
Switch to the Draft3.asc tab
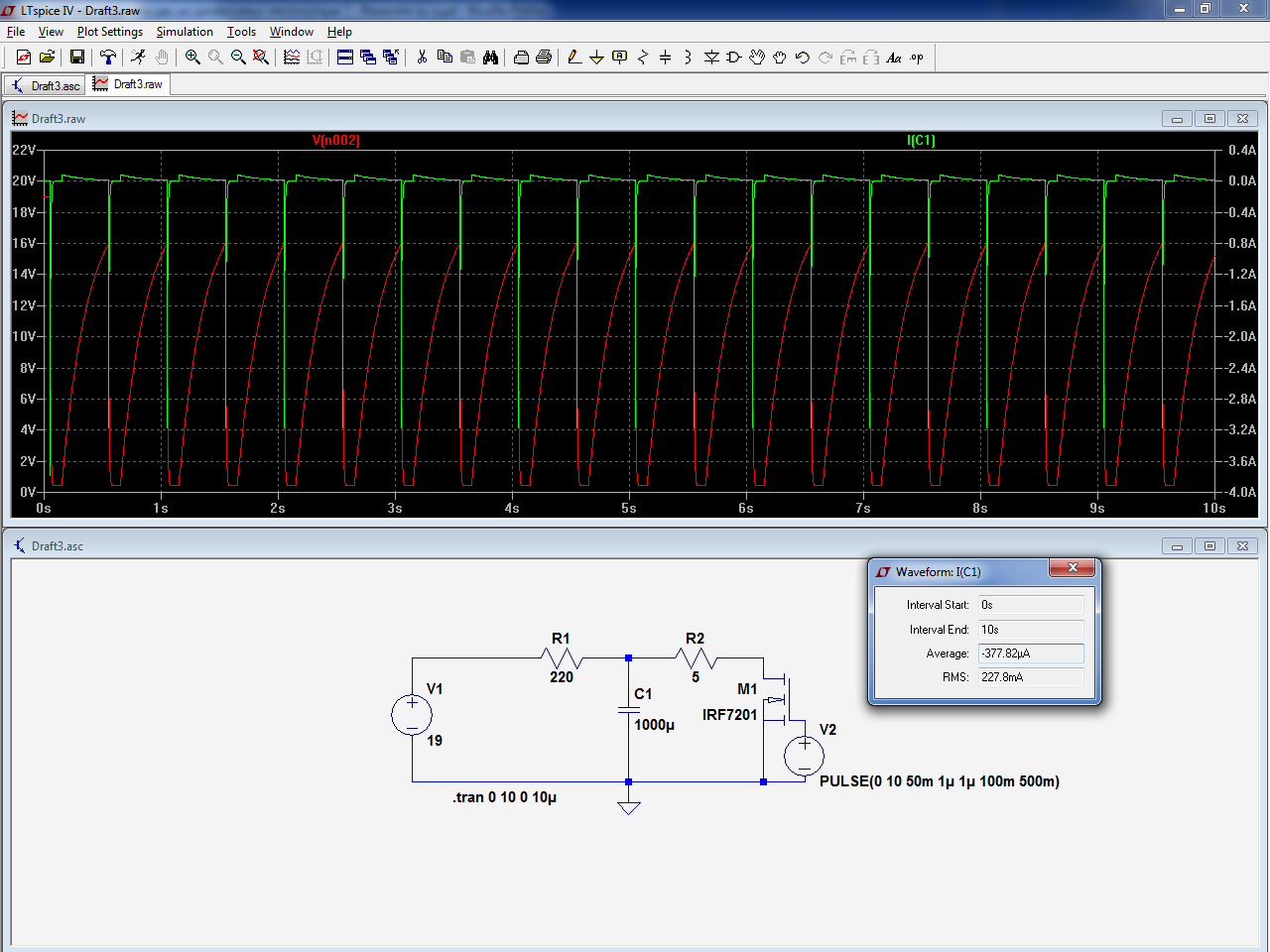(45, 85)
